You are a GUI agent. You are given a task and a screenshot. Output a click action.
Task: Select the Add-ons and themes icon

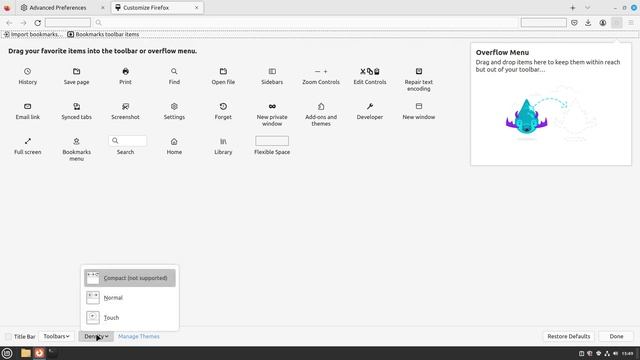[x=321, y=107]
